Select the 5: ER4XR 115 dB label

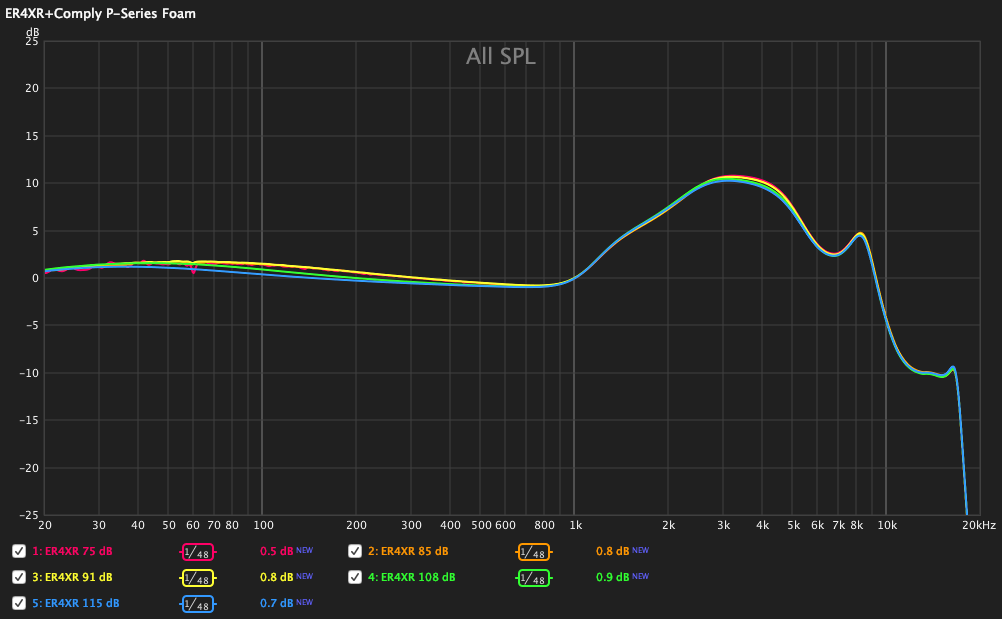tap(75, 604)
